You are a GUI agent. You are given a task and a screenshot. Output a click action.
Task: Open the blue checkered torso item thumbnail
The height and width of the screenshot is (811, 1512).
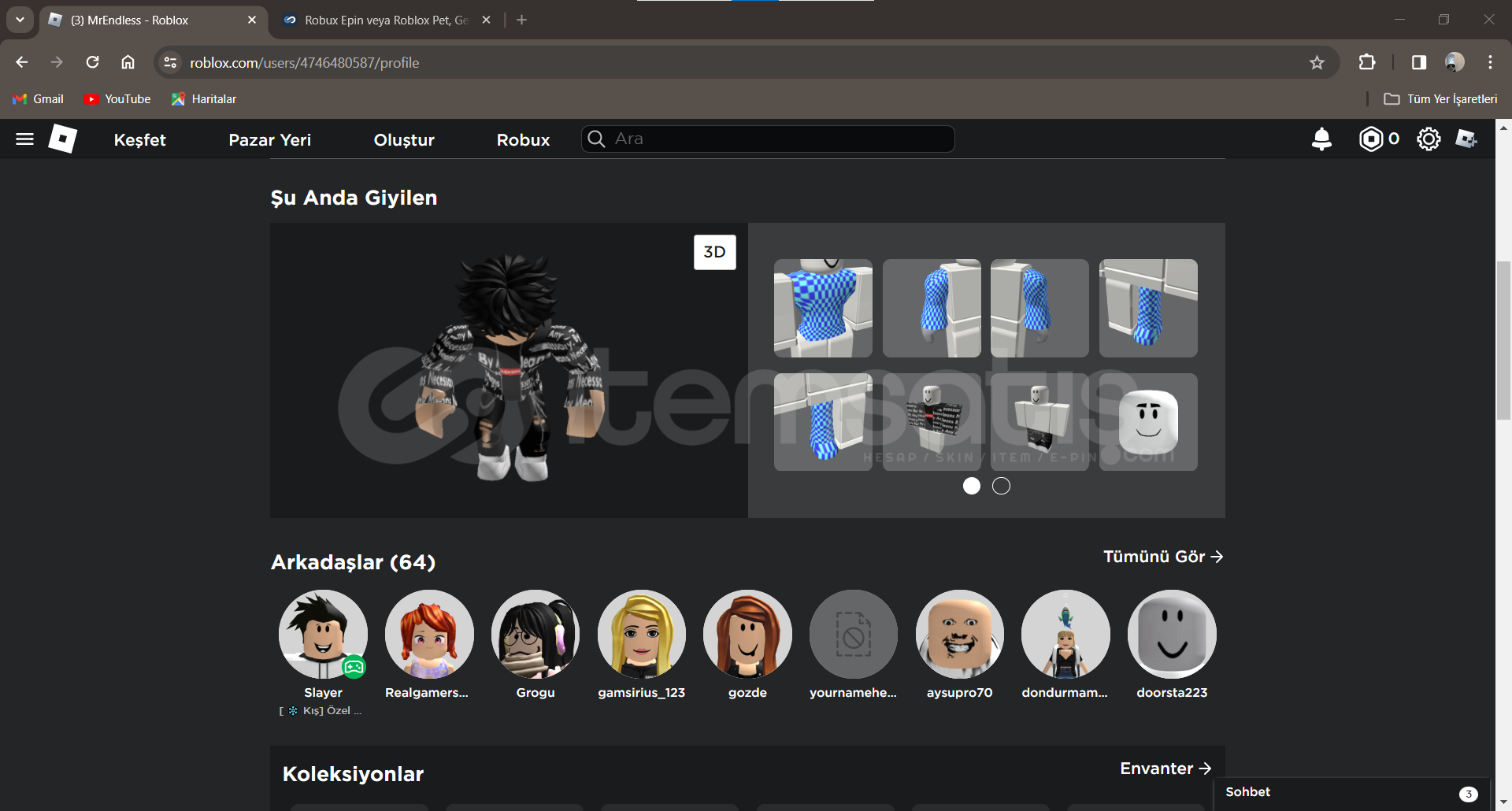[x=823, y=308]
